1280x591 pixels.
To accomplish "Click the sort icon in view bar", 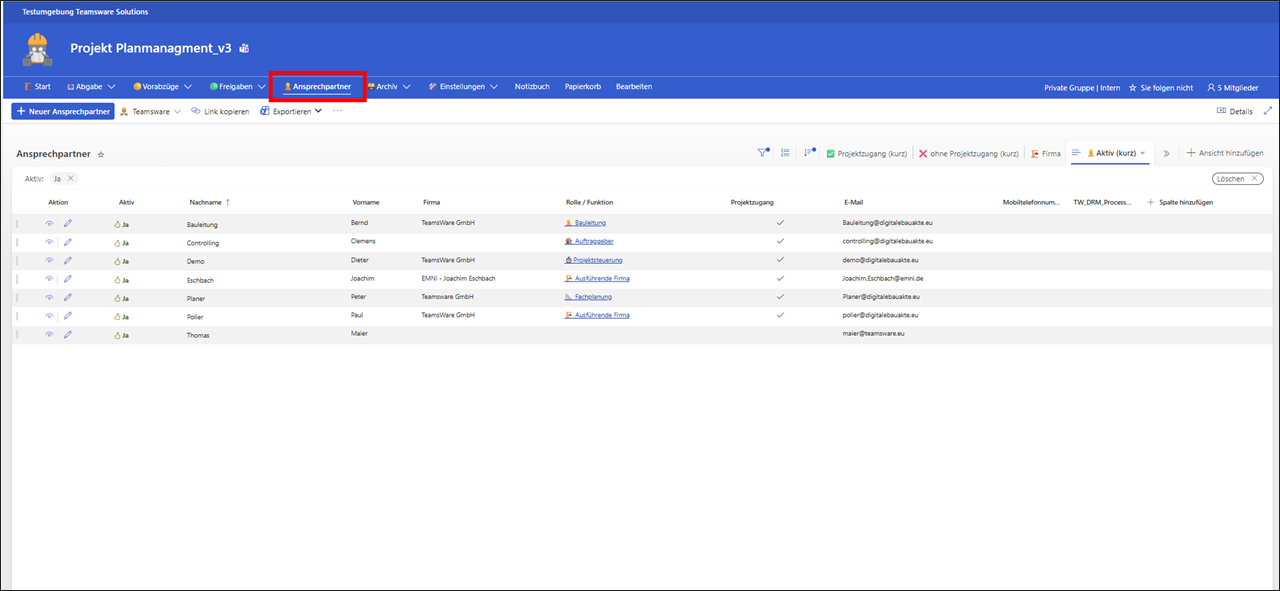I will (x=809, y=153).
